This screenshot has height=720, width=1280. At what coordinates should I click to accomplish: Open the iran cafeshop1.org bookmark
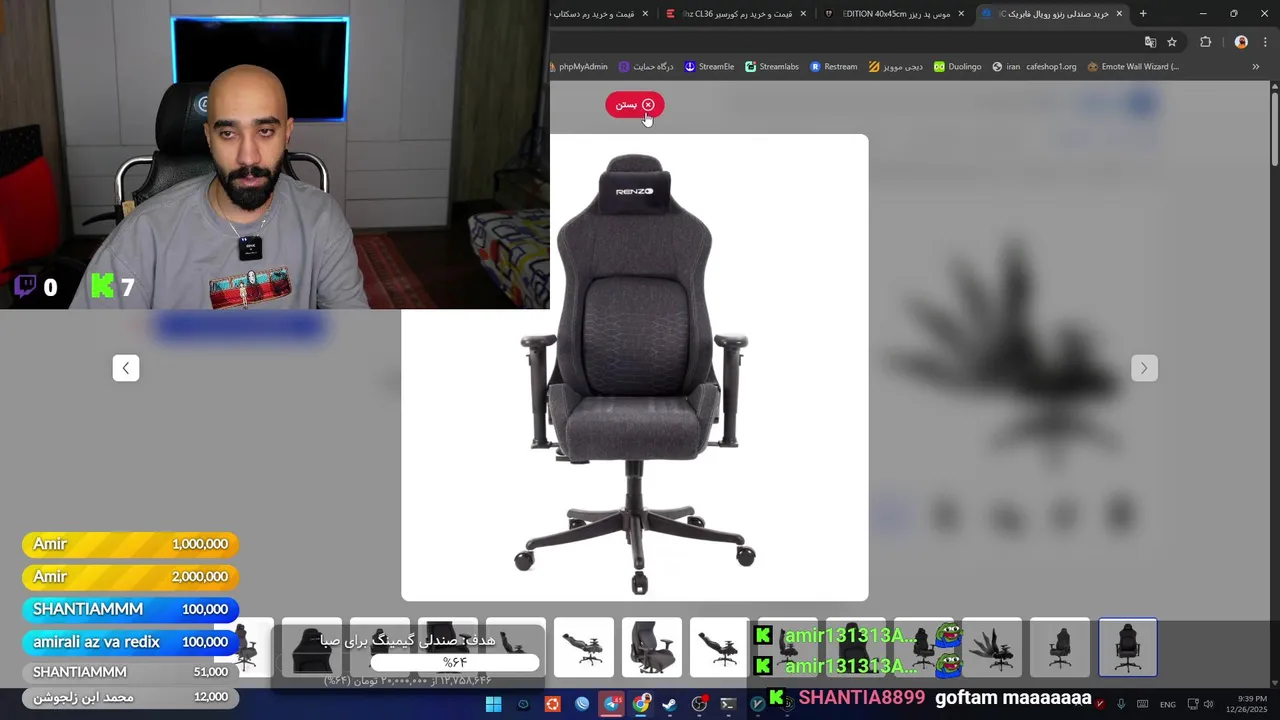(1034, 67)
